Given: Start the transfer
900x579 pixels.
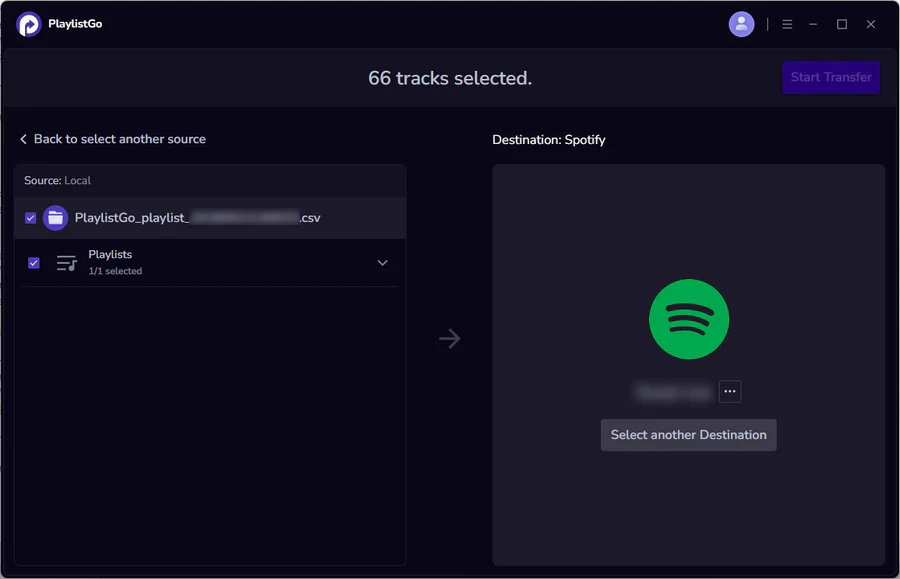Looking at the screenshot, I should coord(831,77).
